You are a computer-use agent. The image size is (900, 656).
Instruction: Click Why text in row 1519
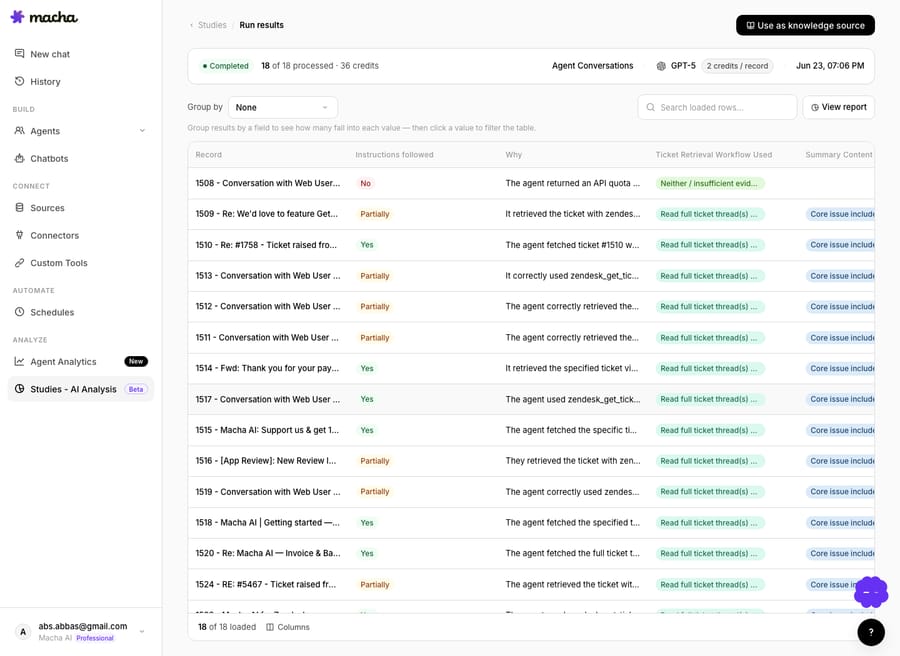point(572,492)
